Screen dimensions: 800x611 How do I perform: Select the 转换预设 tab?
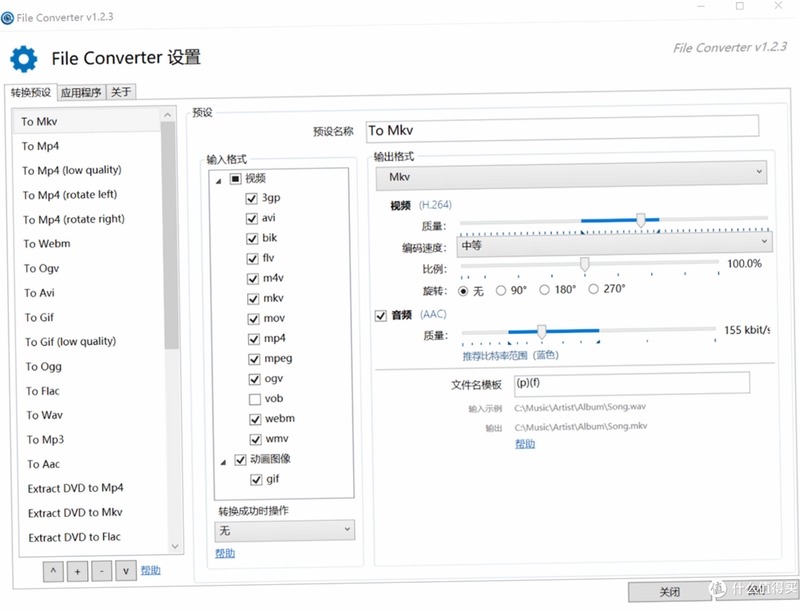point(31,92)
